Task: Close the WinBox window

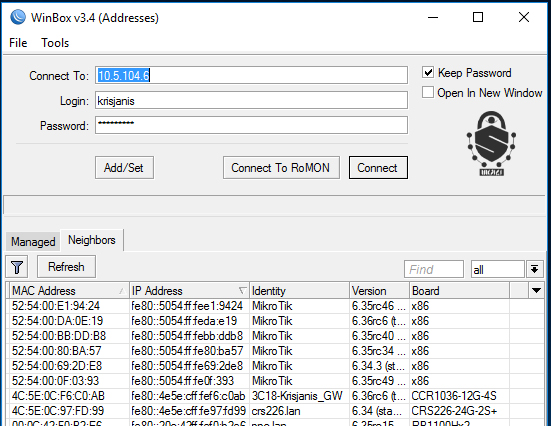Action: click(524, 17)
